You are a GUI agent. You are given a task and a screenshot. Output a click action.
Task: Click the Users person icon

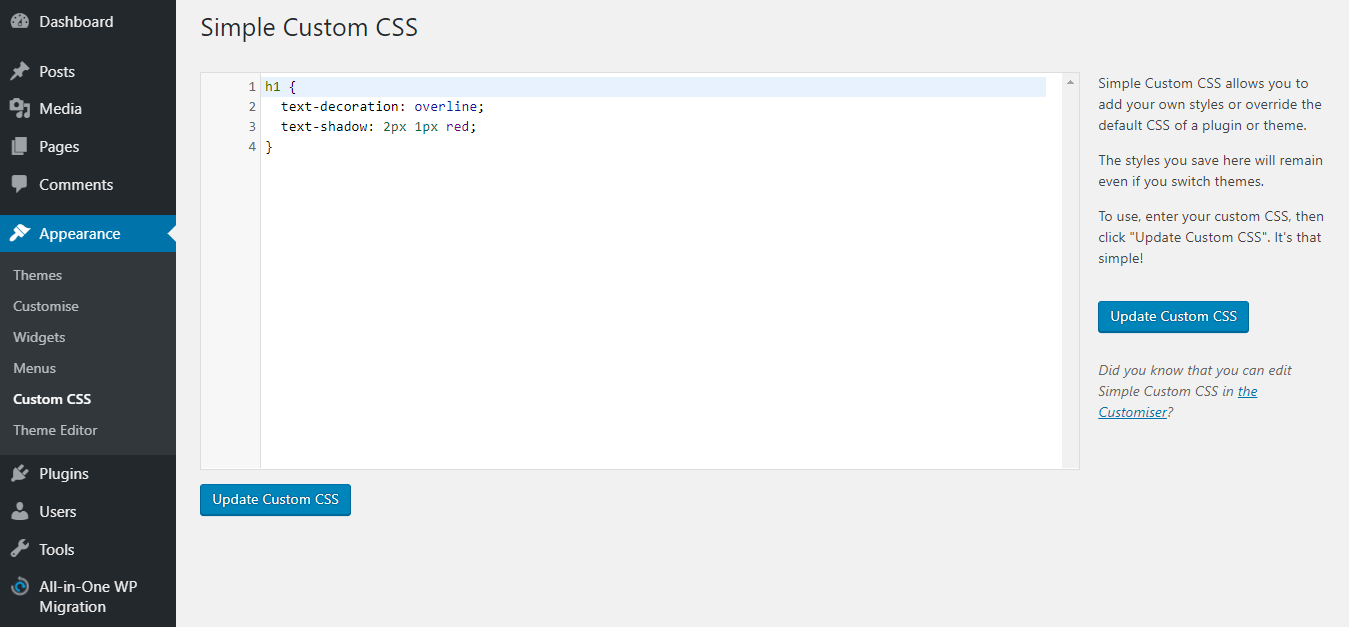pos(19,511)
